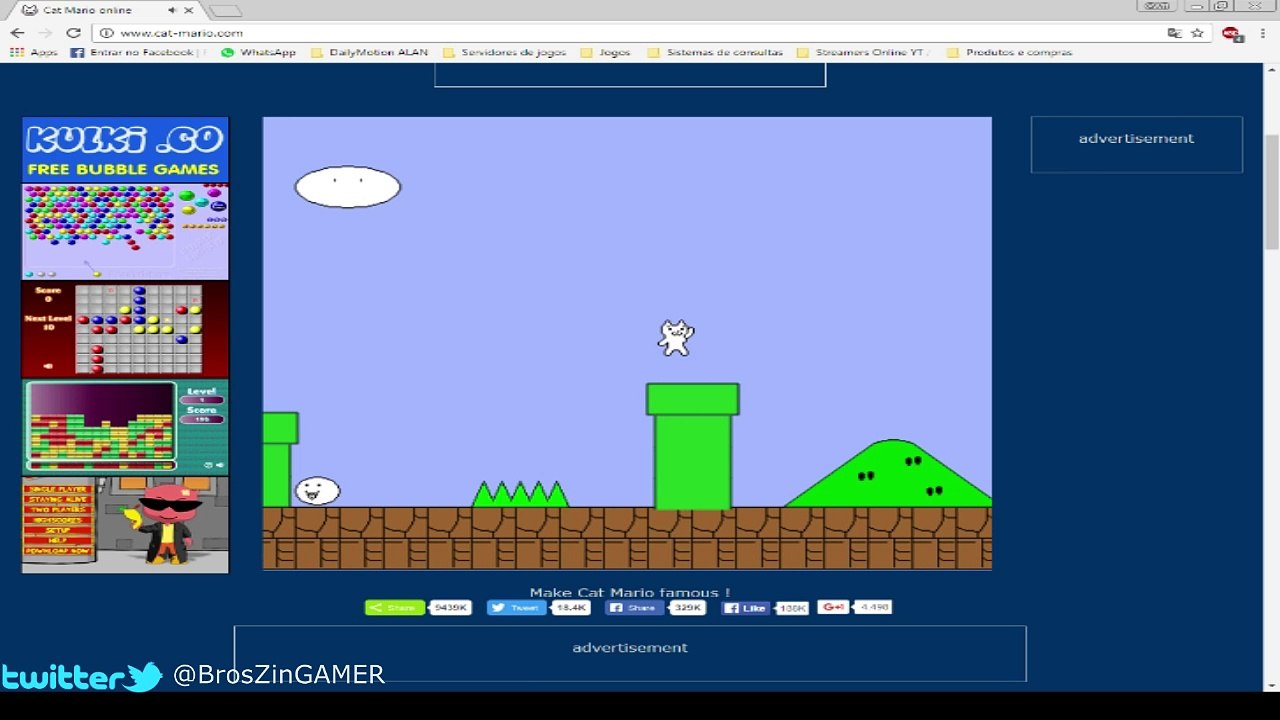Click the translate icon in the address bar
1280x720 pixels.
(x=1175, y=33)
